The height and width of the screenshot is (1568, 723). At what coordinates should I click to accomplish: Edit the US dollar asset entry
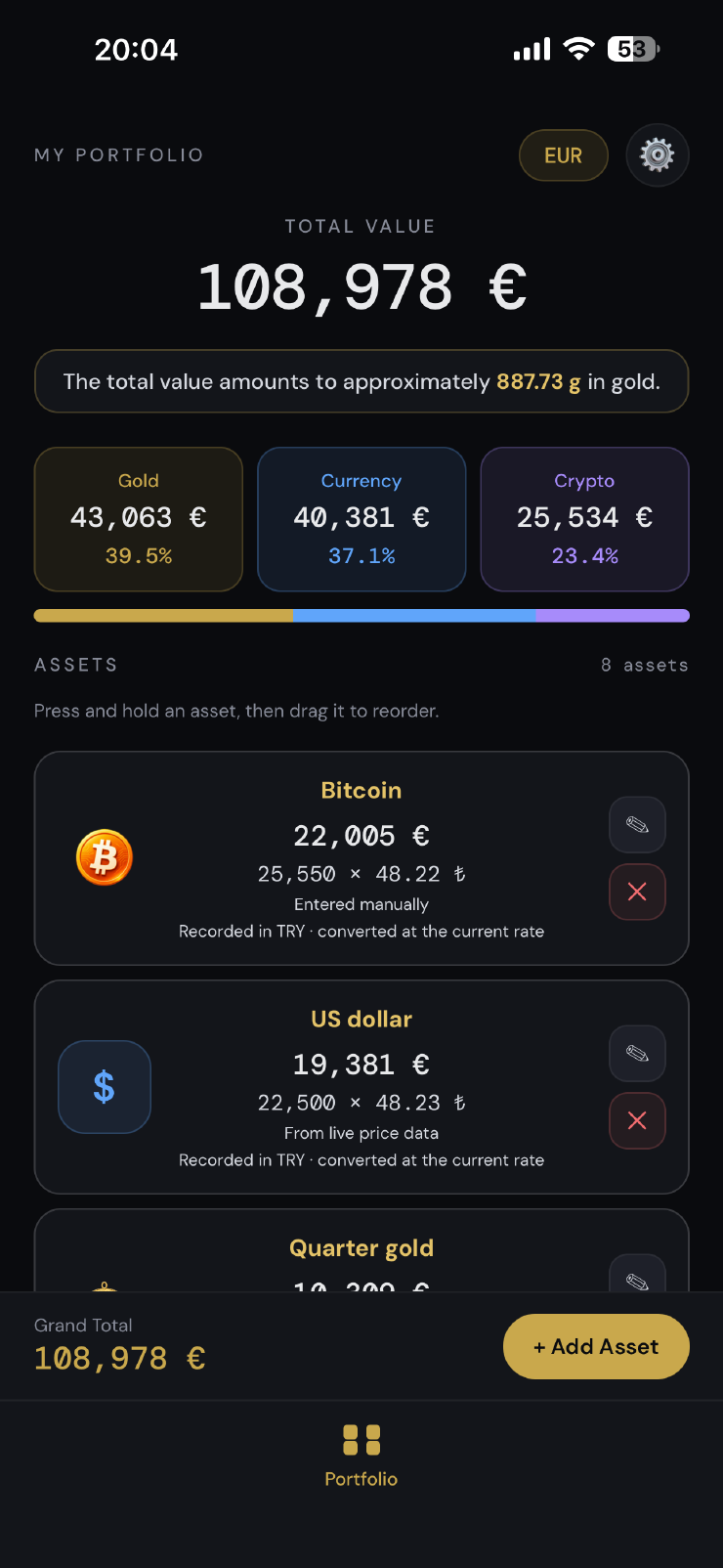click(637, 1054)
